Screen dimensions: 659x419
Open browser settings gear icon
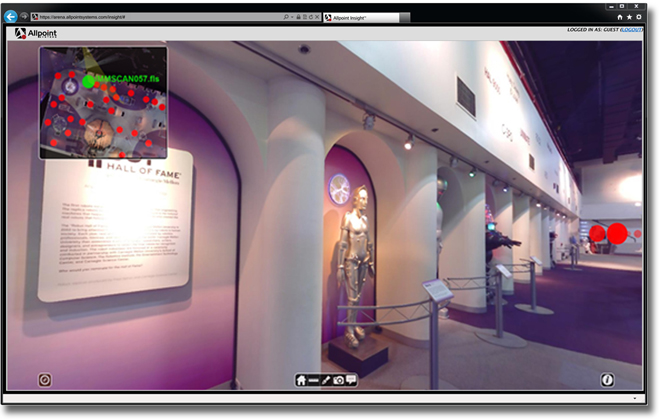(639, 17)
